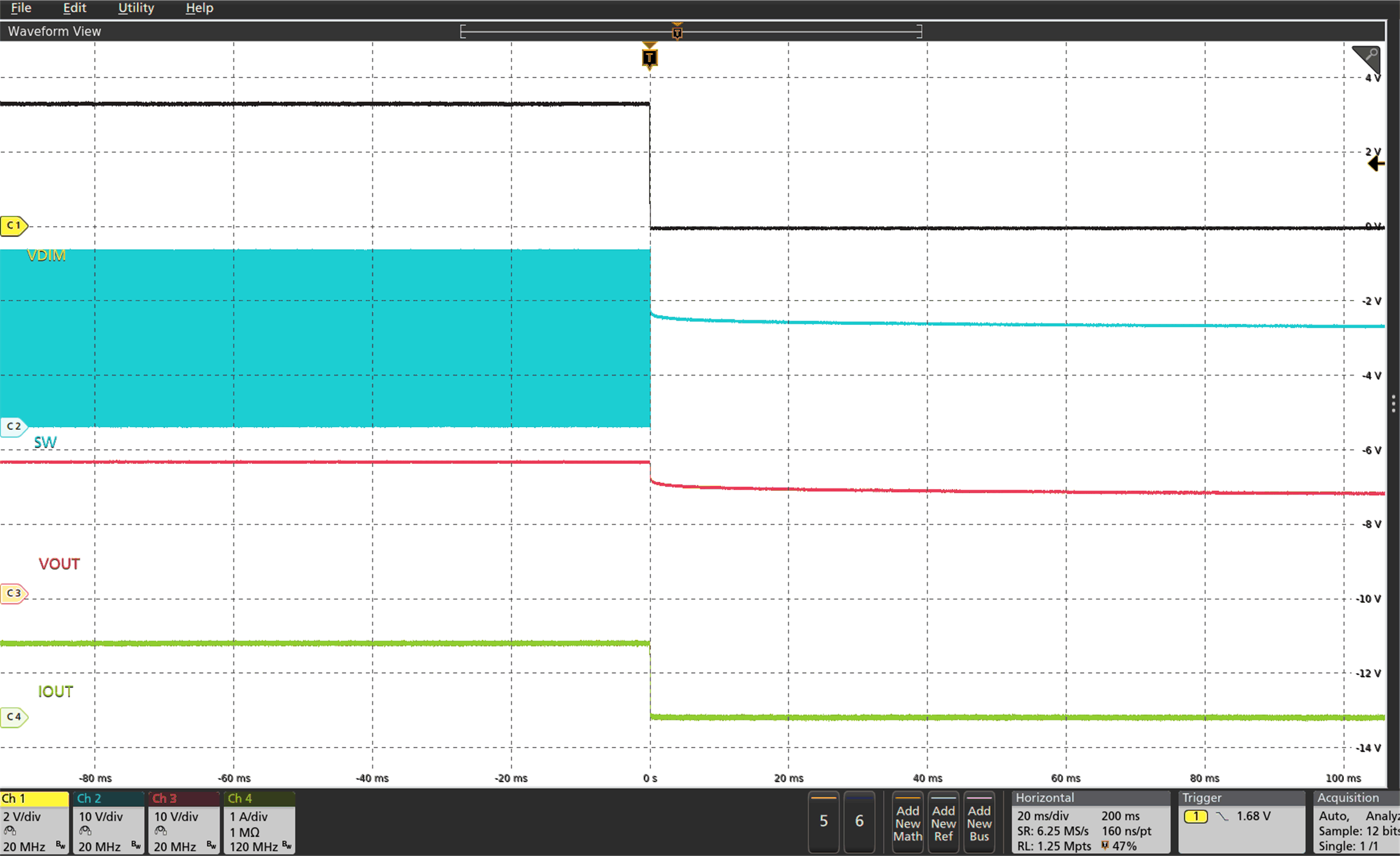Click Add New Math button
The height and width of the screenshot is (856, 1400).
point(908,822)
